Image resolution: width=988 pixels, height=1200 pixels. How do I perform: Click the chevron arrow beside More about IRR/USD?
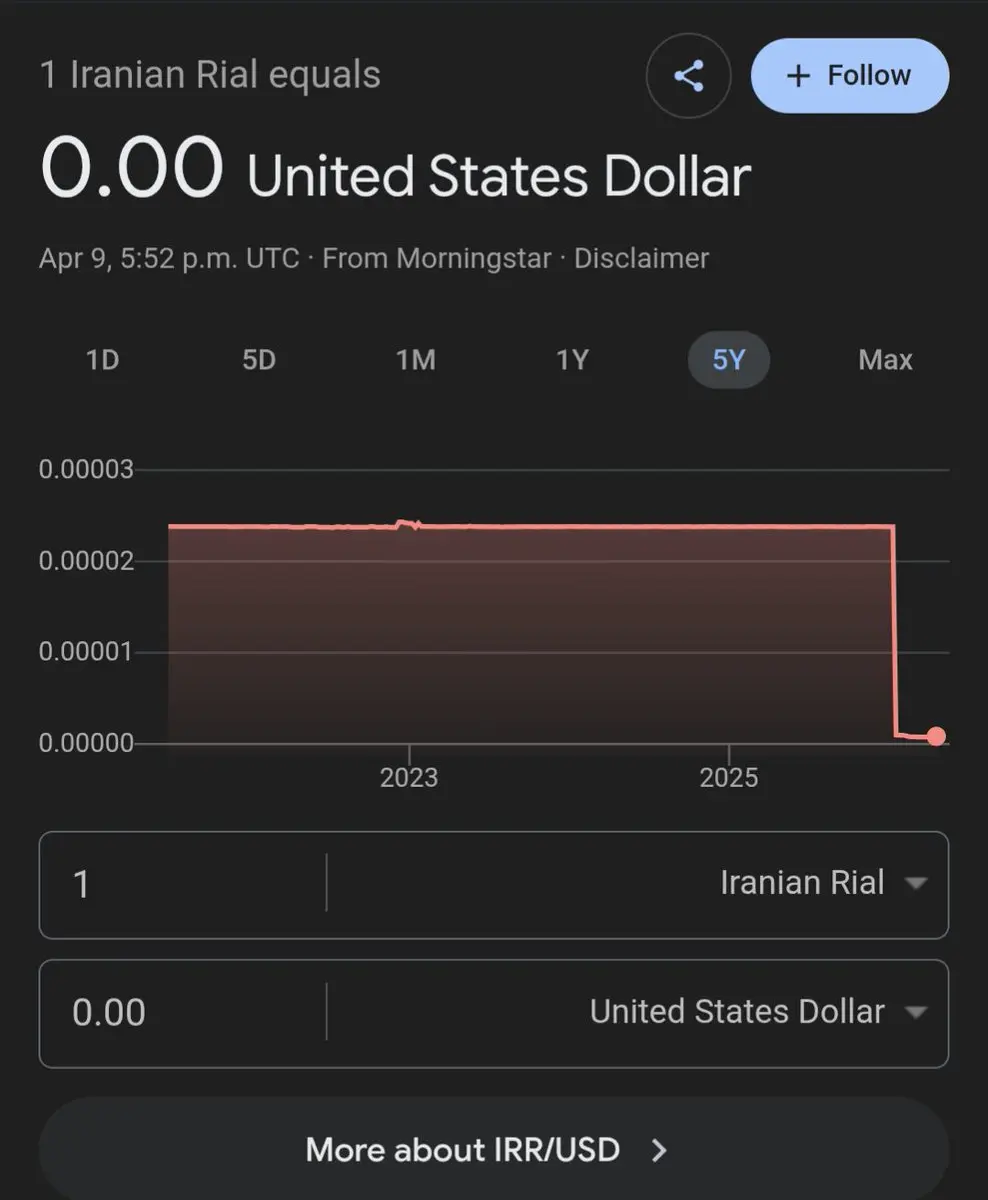click(659, 1150)
